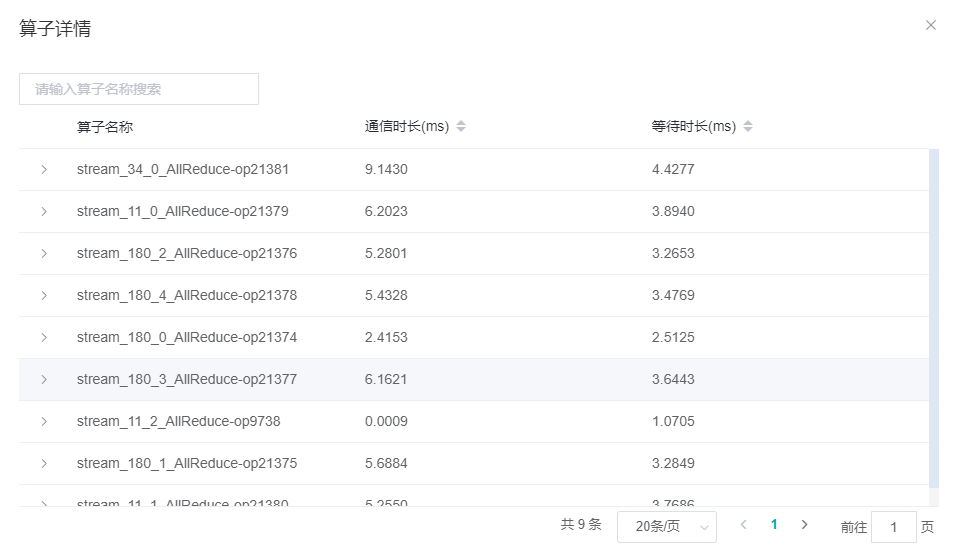Viewport: 956px width, 556px height.
Task: Click the 算子名称 column header
Action: tap(105, 127)
